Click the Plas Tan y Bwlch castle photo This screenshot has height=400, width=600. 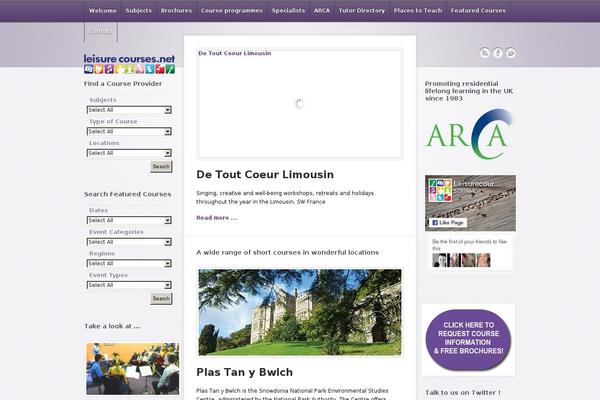300,312
